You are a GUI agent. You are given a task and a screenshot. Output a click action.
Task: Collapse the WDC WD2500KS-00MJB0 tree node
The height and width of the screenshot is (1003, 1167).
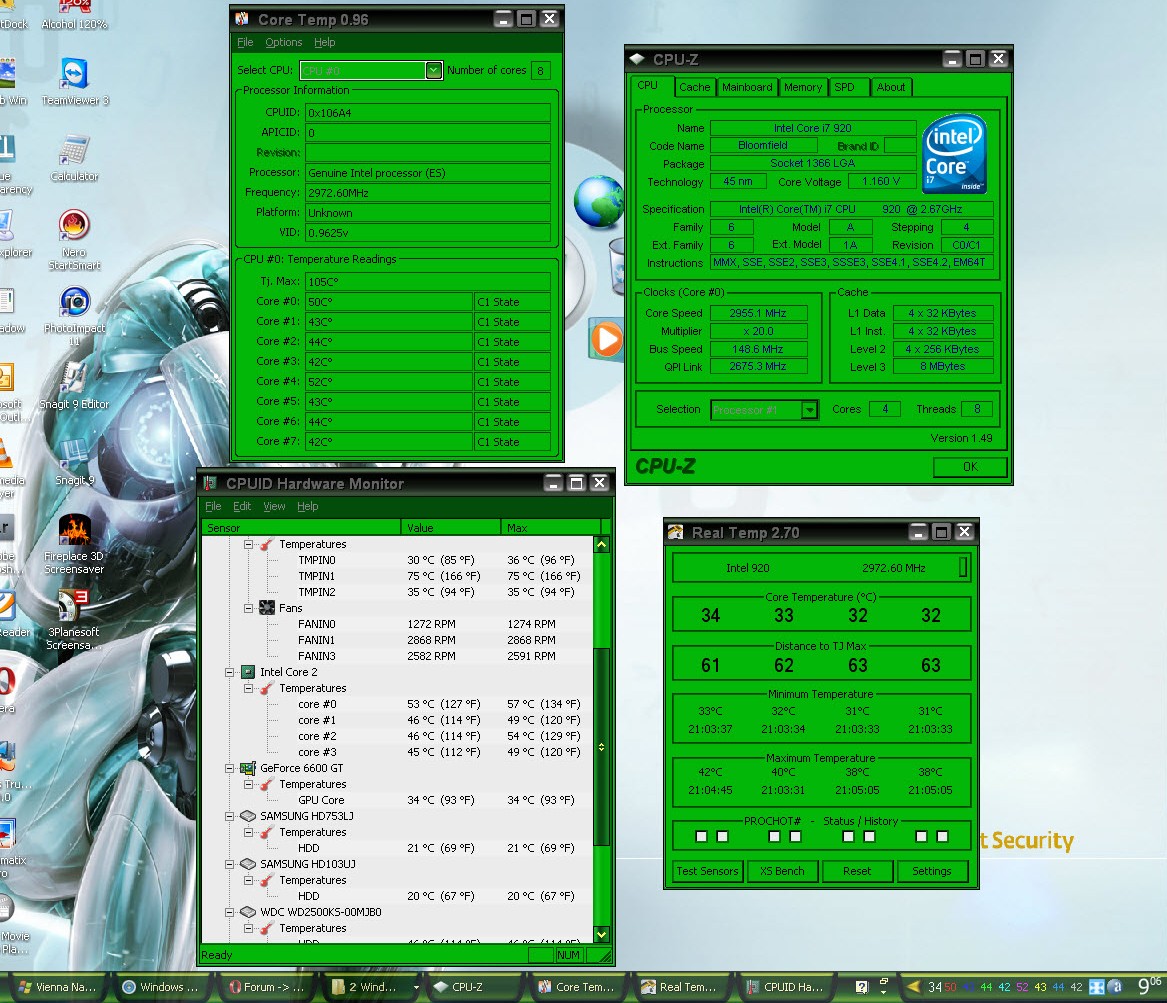click(x=230, y=912)
